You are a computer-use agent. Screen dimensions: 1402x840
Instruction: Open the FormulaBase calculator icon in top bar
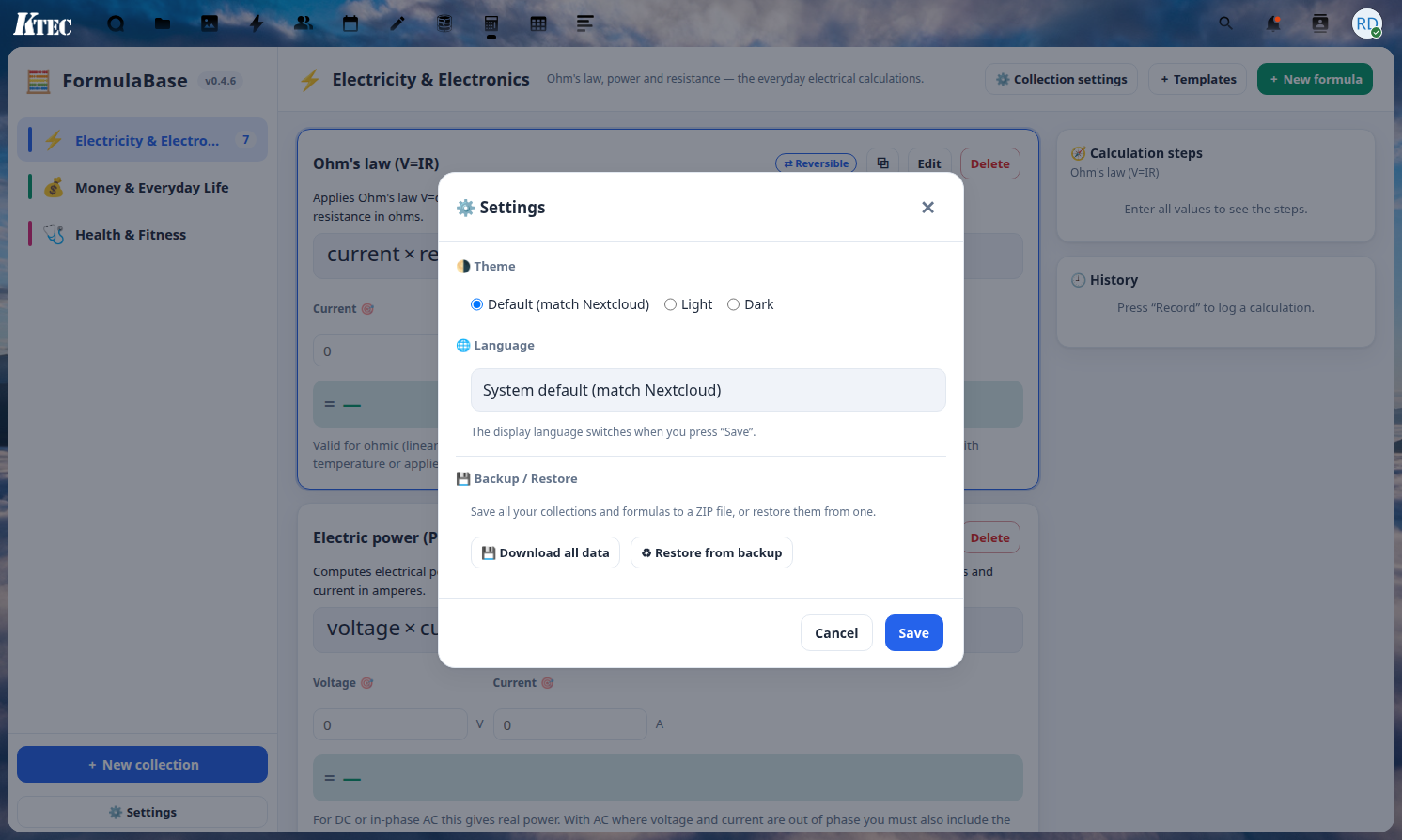tap(491, 23)
